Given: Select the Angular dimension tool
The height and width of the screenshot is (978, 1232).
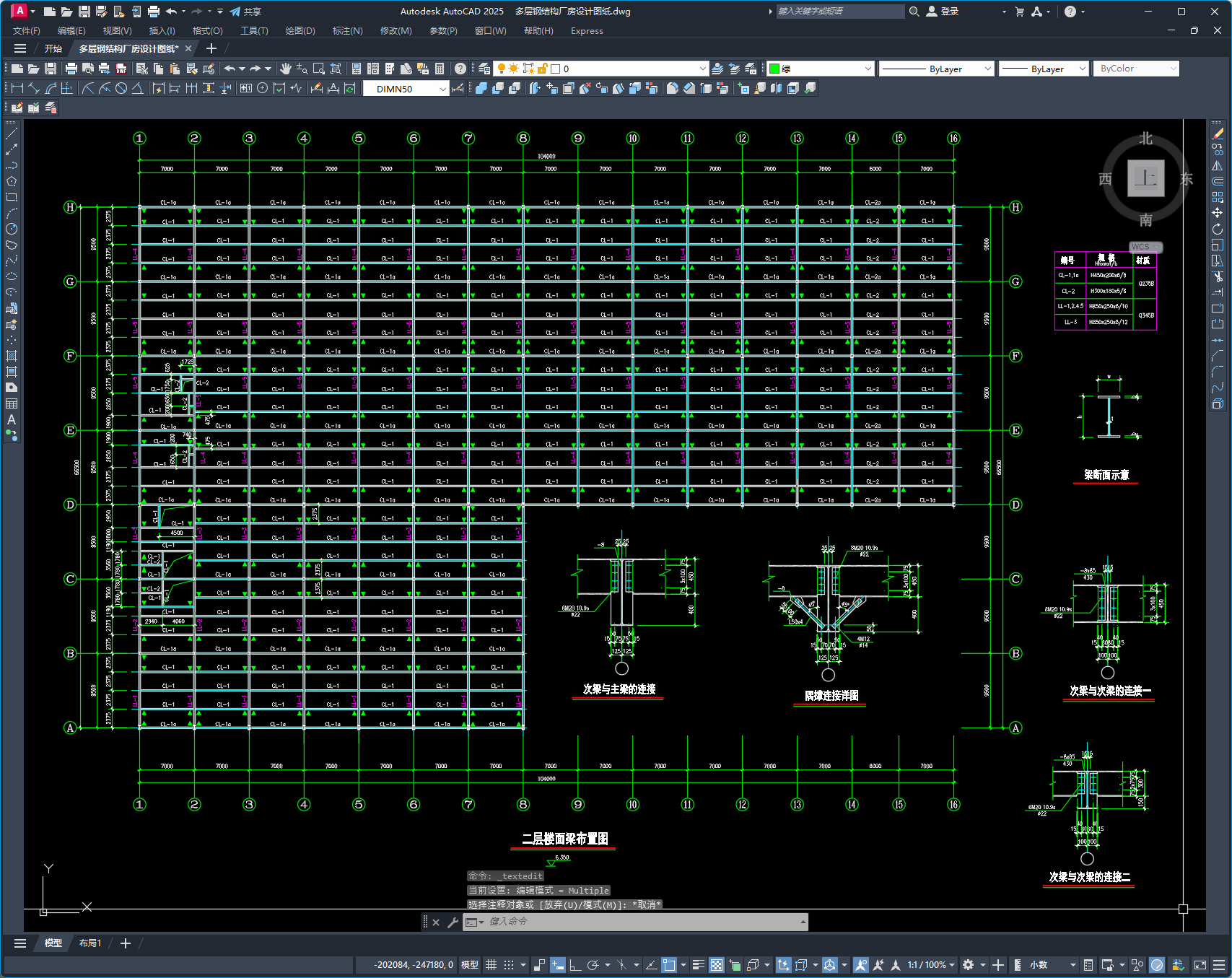Looking at the screenshot, I should click(x=137, y=88).
